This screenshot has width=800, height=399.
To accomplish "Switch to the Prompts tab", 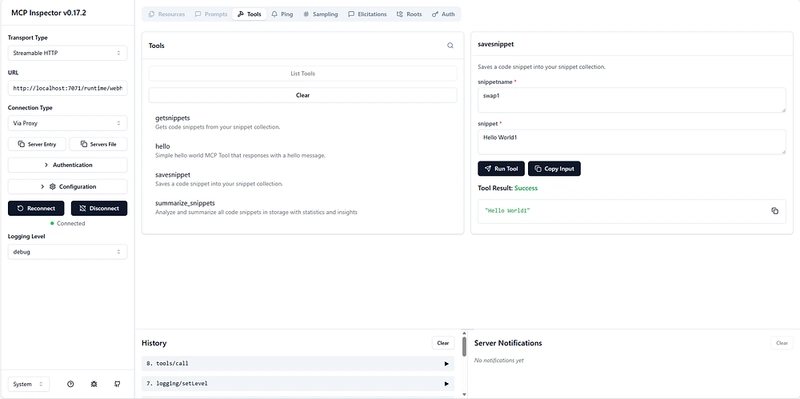I will pyautogui.click(x=211, y=14).
